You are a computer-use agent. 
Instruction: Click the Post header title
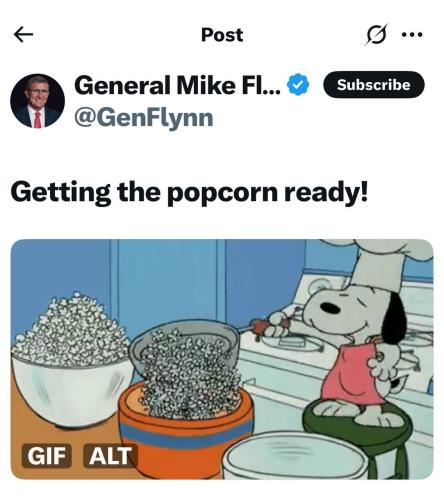click(x=222, y=35)
